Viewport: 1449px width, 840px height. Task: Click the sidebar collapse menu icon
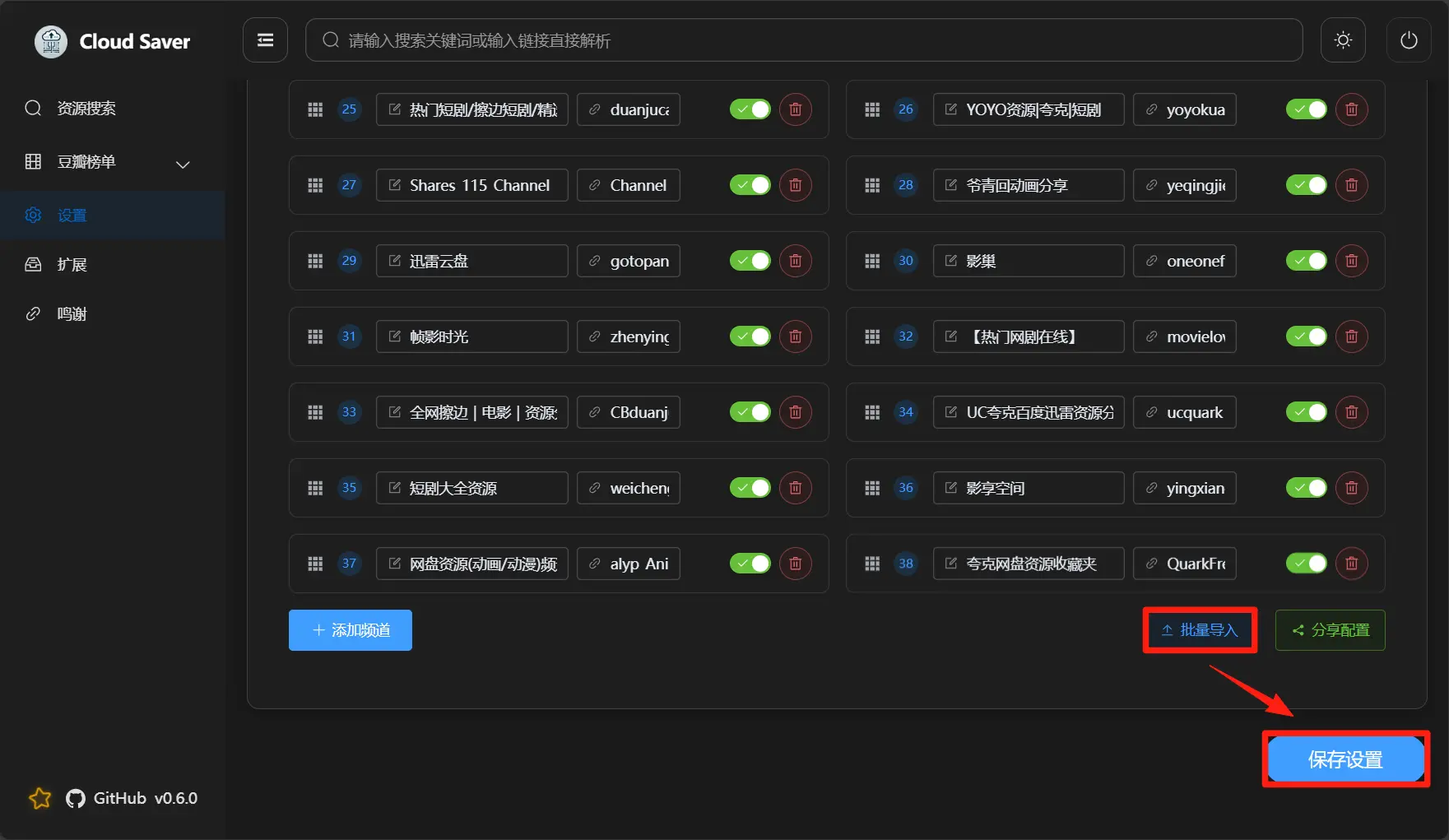(265, 40)
